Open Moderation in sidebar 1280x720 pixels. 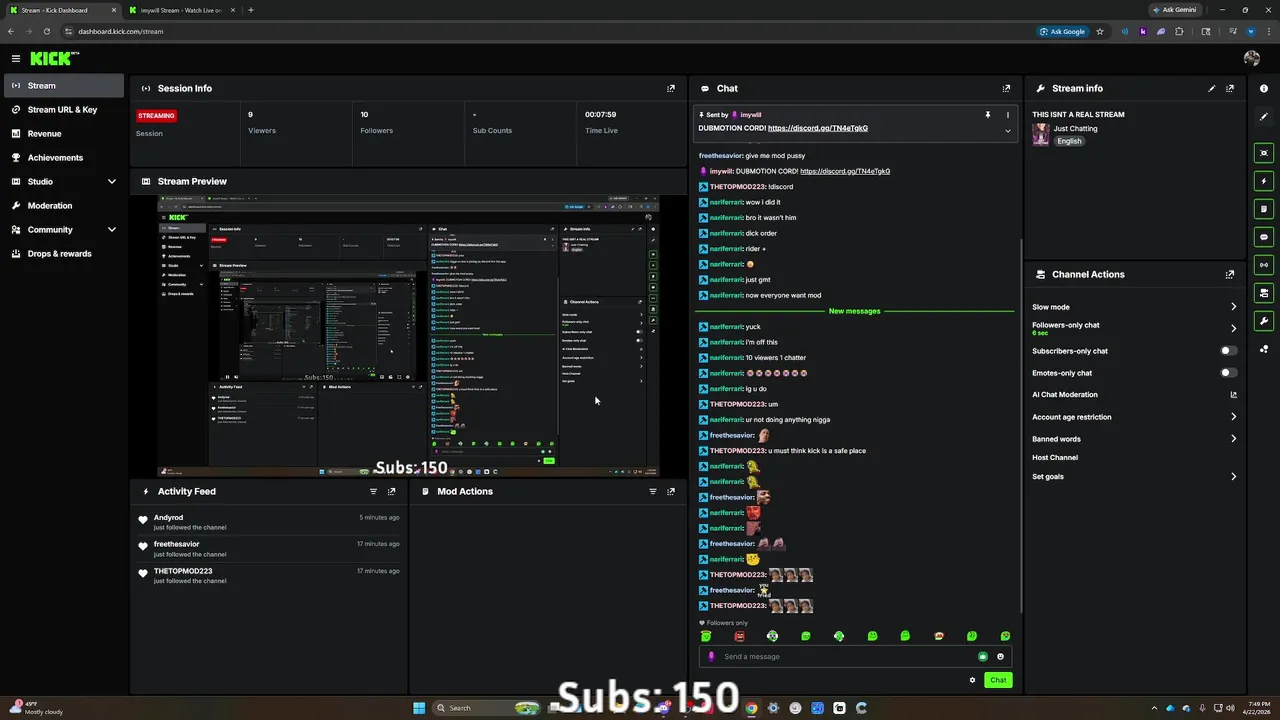click(x=63, y=206)
